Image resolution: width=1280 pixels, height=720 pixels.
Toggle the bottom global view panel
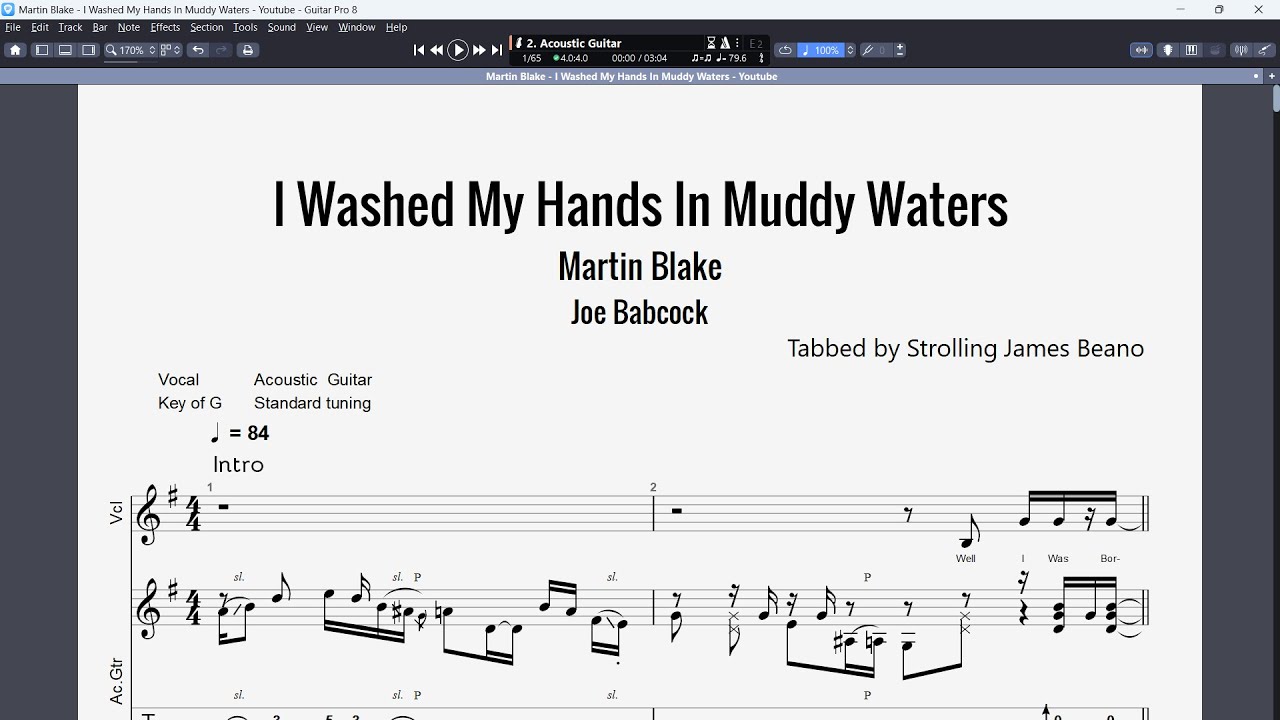pos(65,50)
